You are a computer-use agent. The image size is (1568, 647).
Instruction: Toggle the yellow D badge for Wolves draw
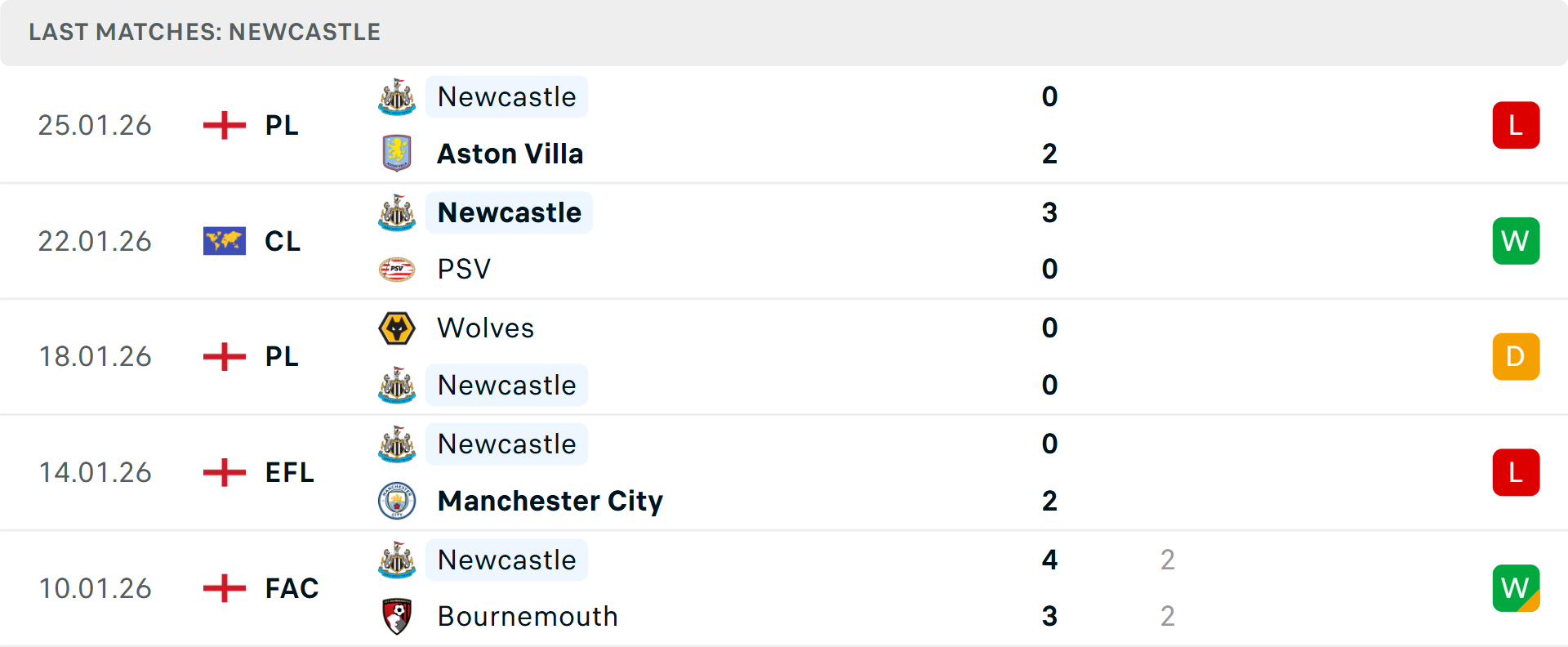pyautogui.click(x=1516, y=356)
